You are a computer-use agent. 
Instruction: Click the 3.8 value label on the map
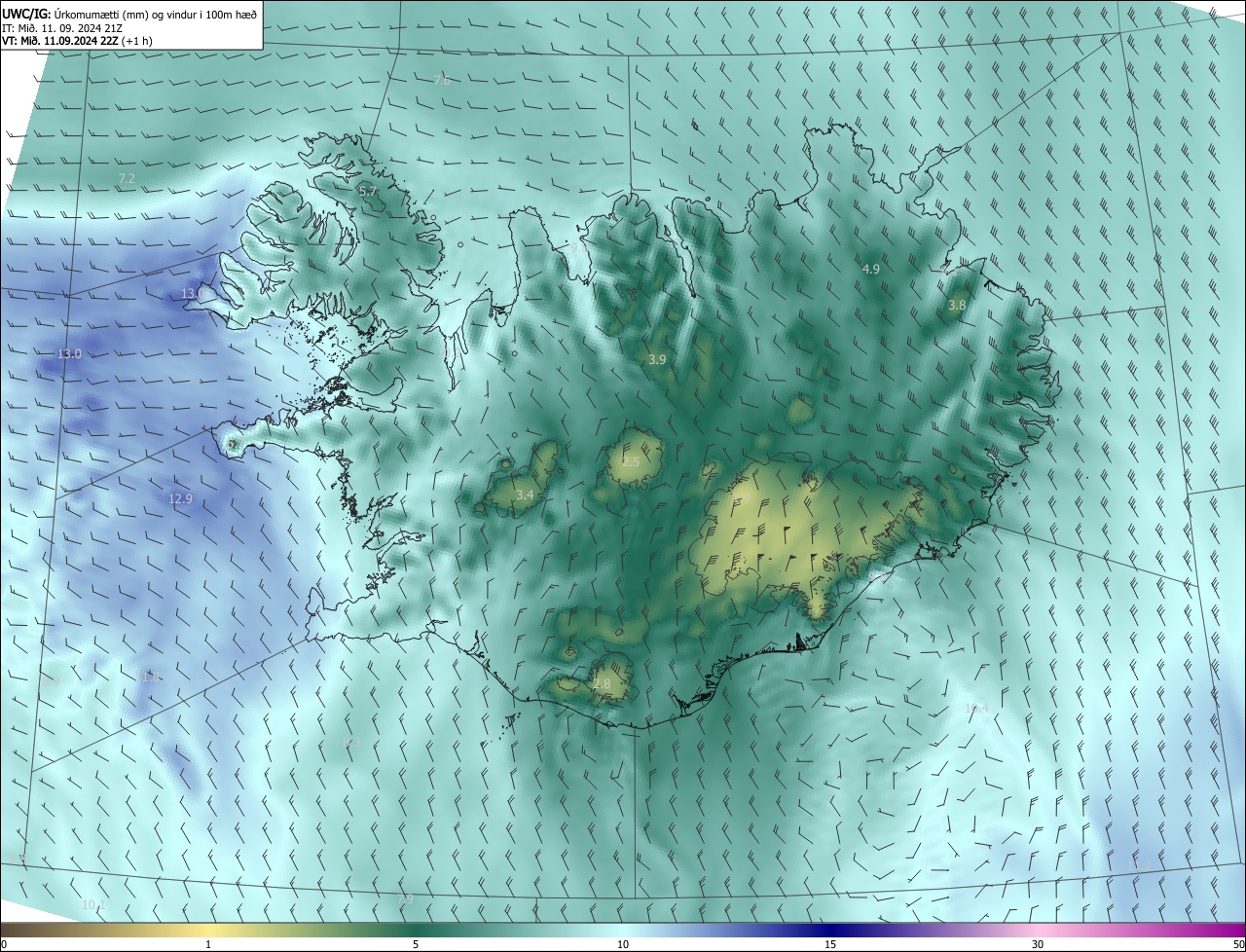click(x=957, y=305)
